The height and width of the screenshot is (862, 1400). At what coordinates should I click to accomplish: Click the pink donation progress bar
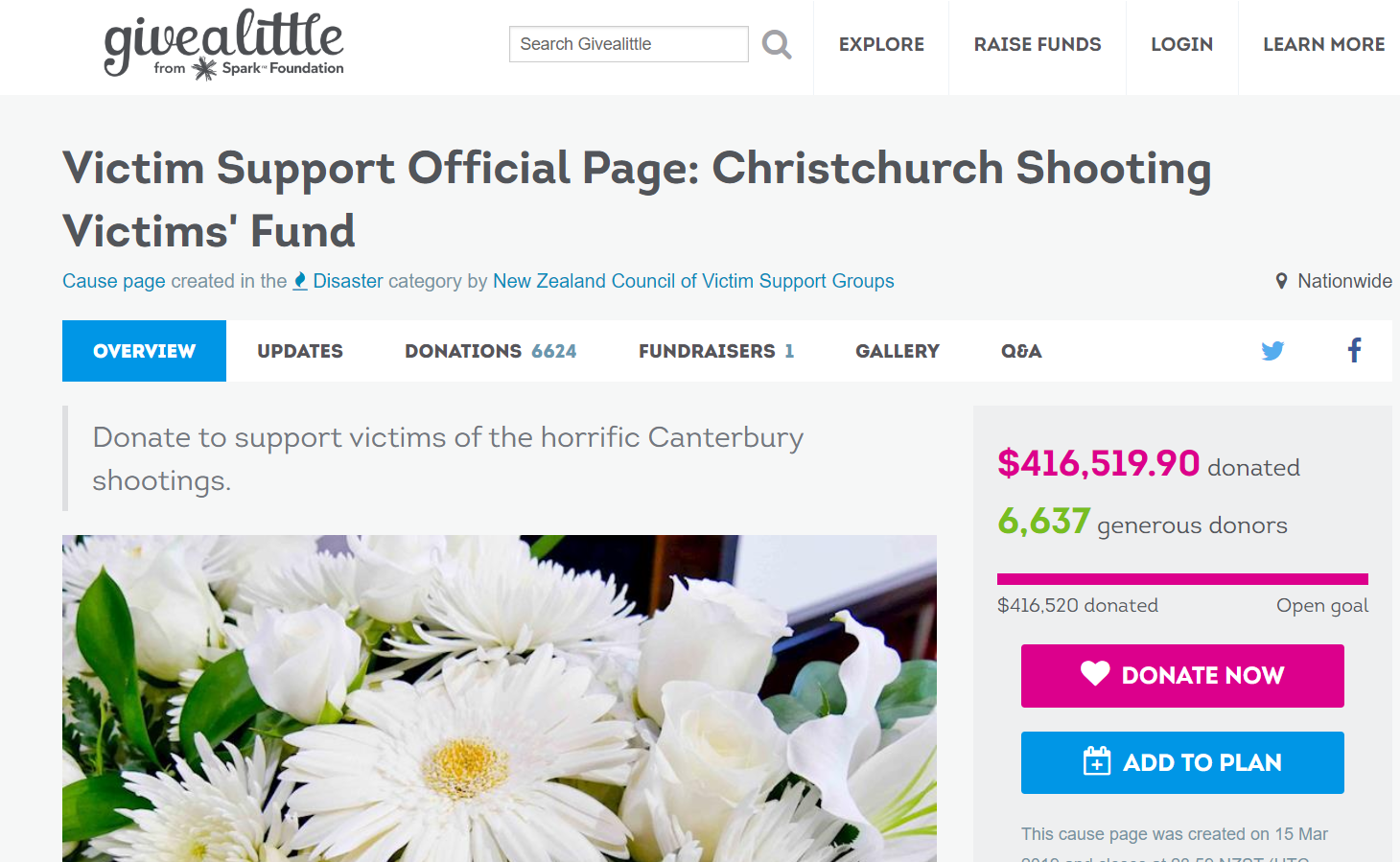(x=1182, y=579)
